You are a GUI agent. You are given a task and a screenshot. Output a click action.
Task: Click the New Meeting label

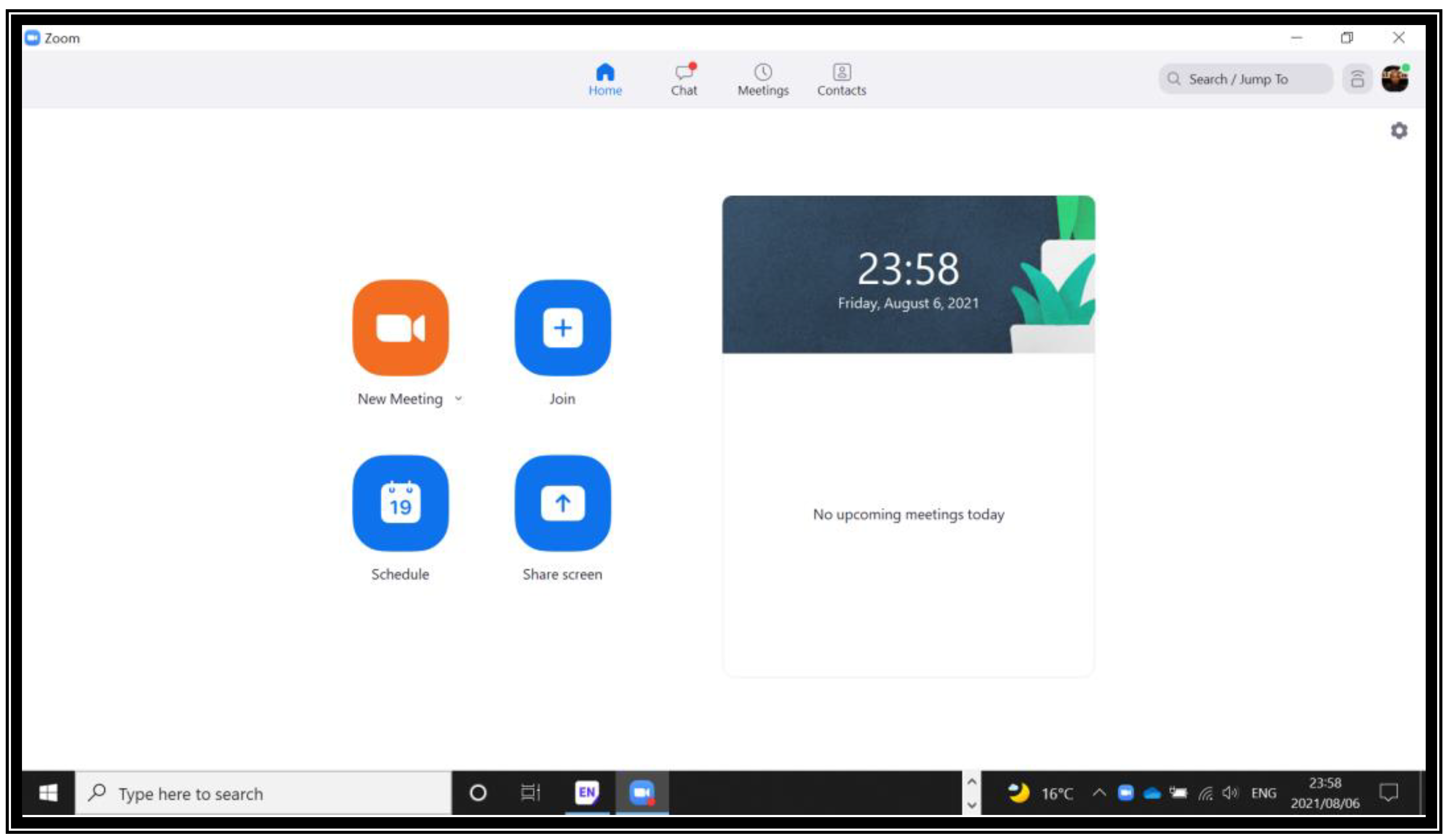[x=400, y=399]
